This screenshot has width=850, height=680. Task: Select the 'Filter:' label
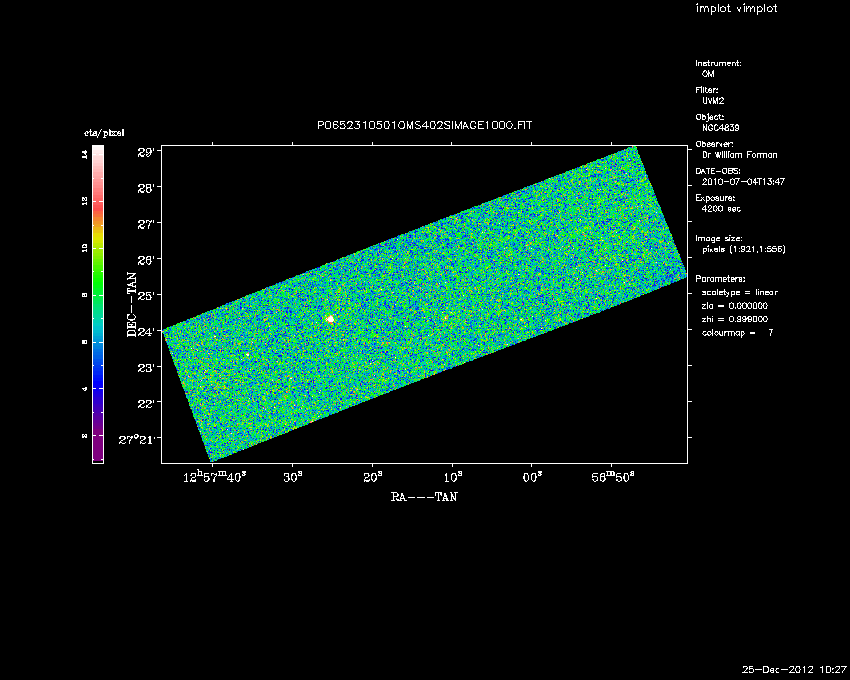(x=707, y=90)
